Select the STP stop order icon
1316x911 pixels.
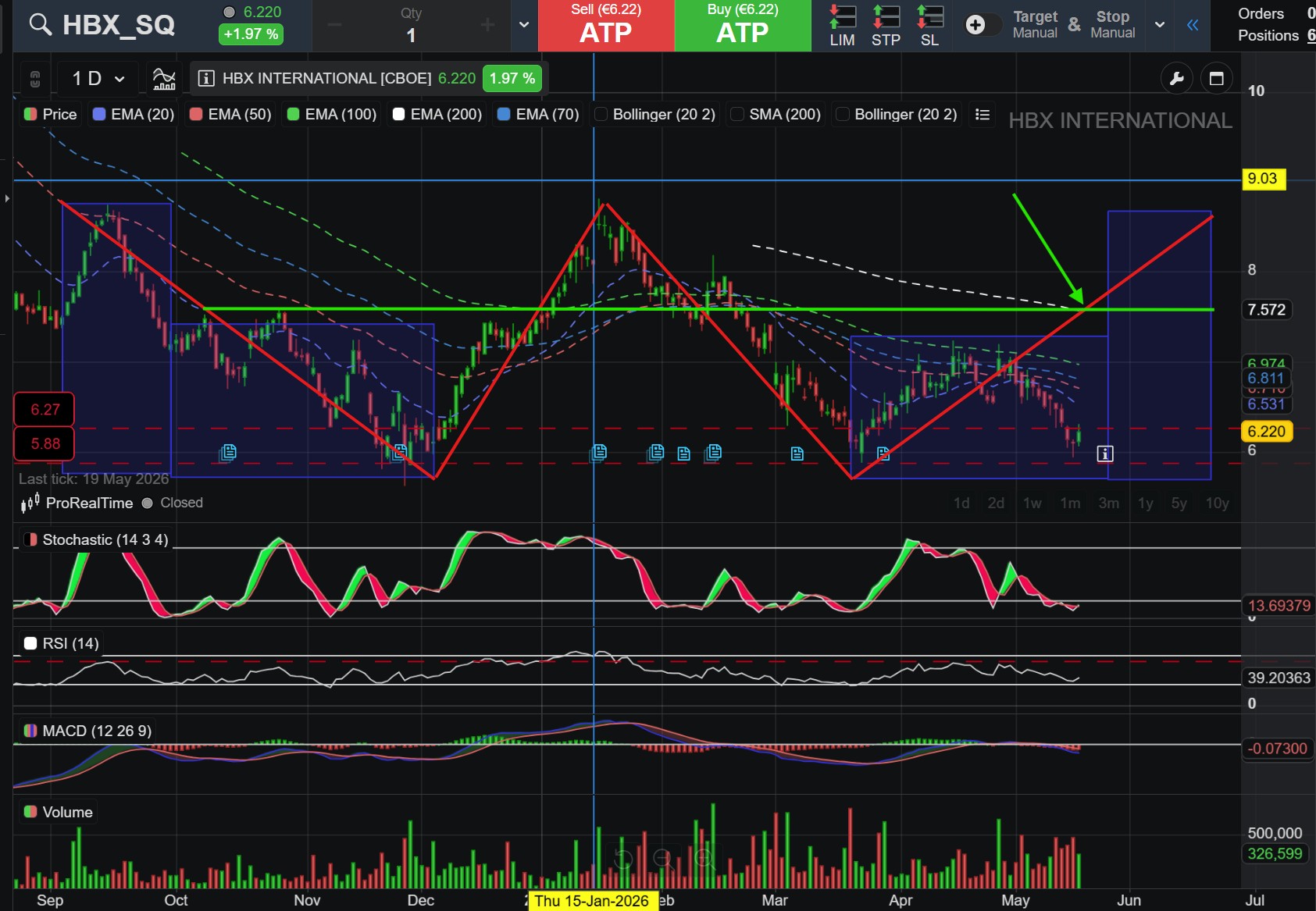click(886, 25)
